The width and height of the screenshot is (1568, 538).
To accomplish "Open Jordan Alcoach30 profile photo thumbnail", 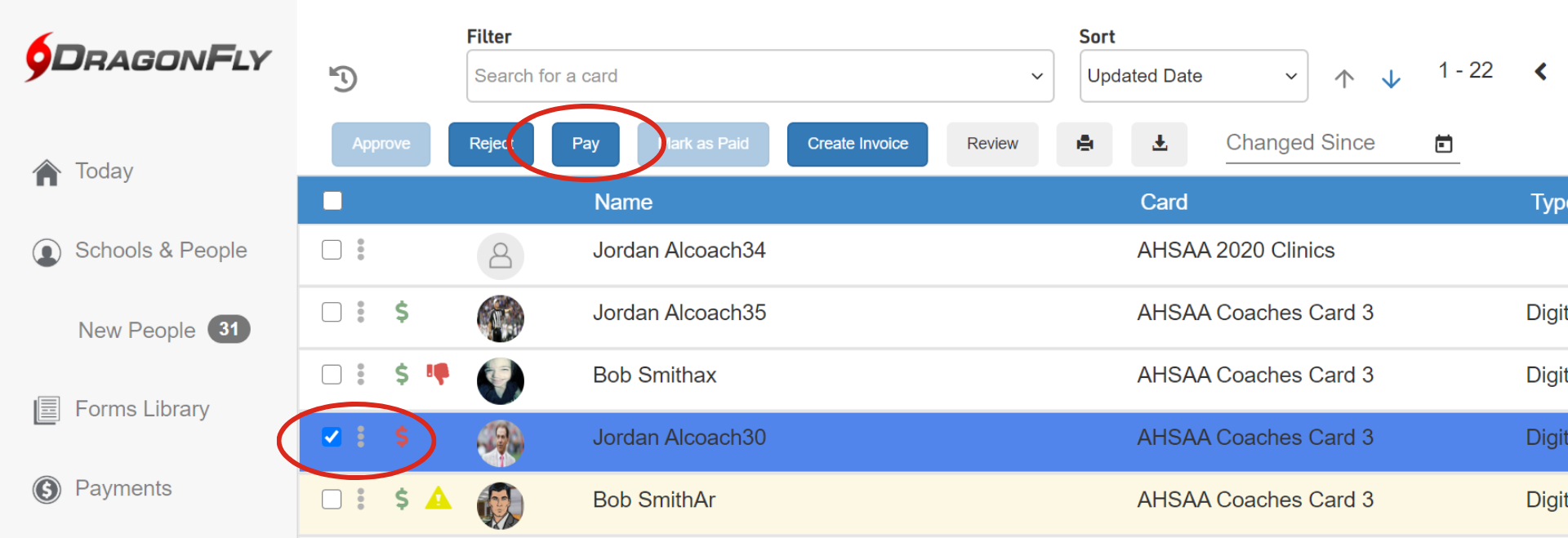I will (x=500, y=442).
